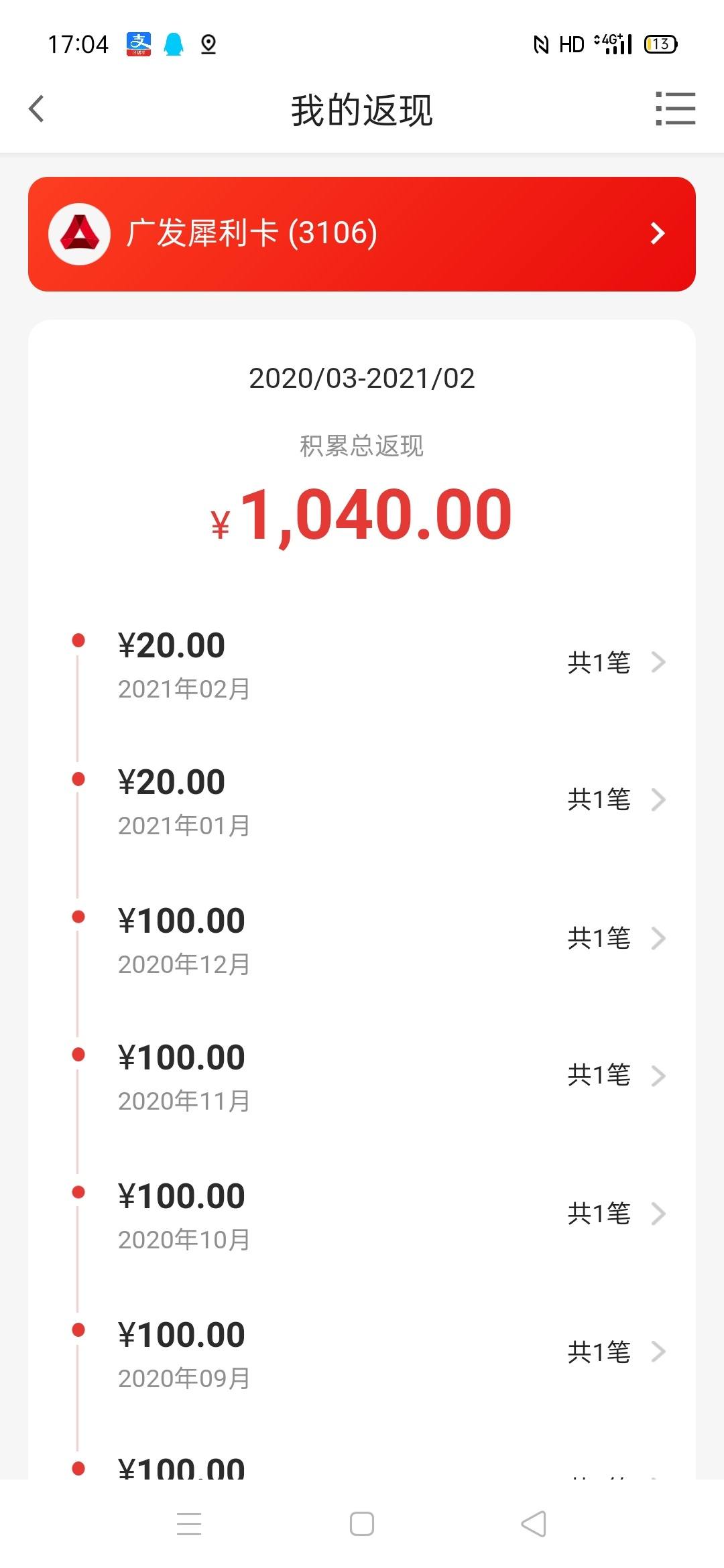Image resolution: width=724 pixels, height=1568 pixels.
Task: Tap the GF Bank logo on the card banner
Action: 79,234
